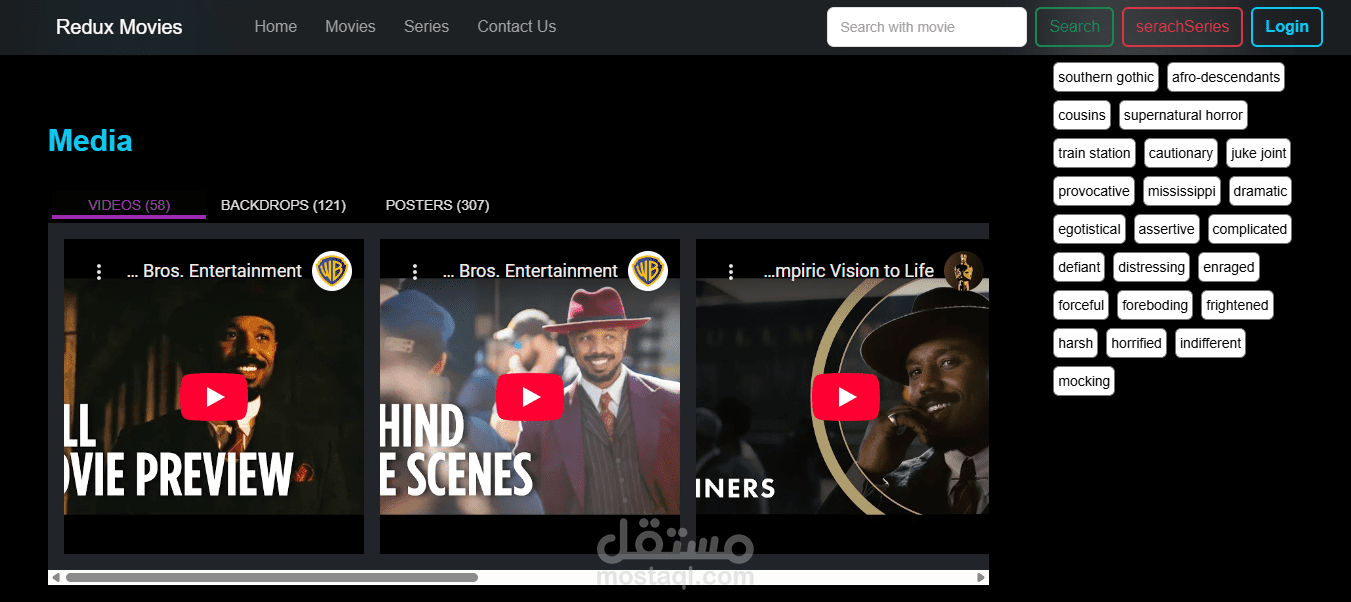Switch to the Videos (58) tab
1351x602 pixels.
129,205
